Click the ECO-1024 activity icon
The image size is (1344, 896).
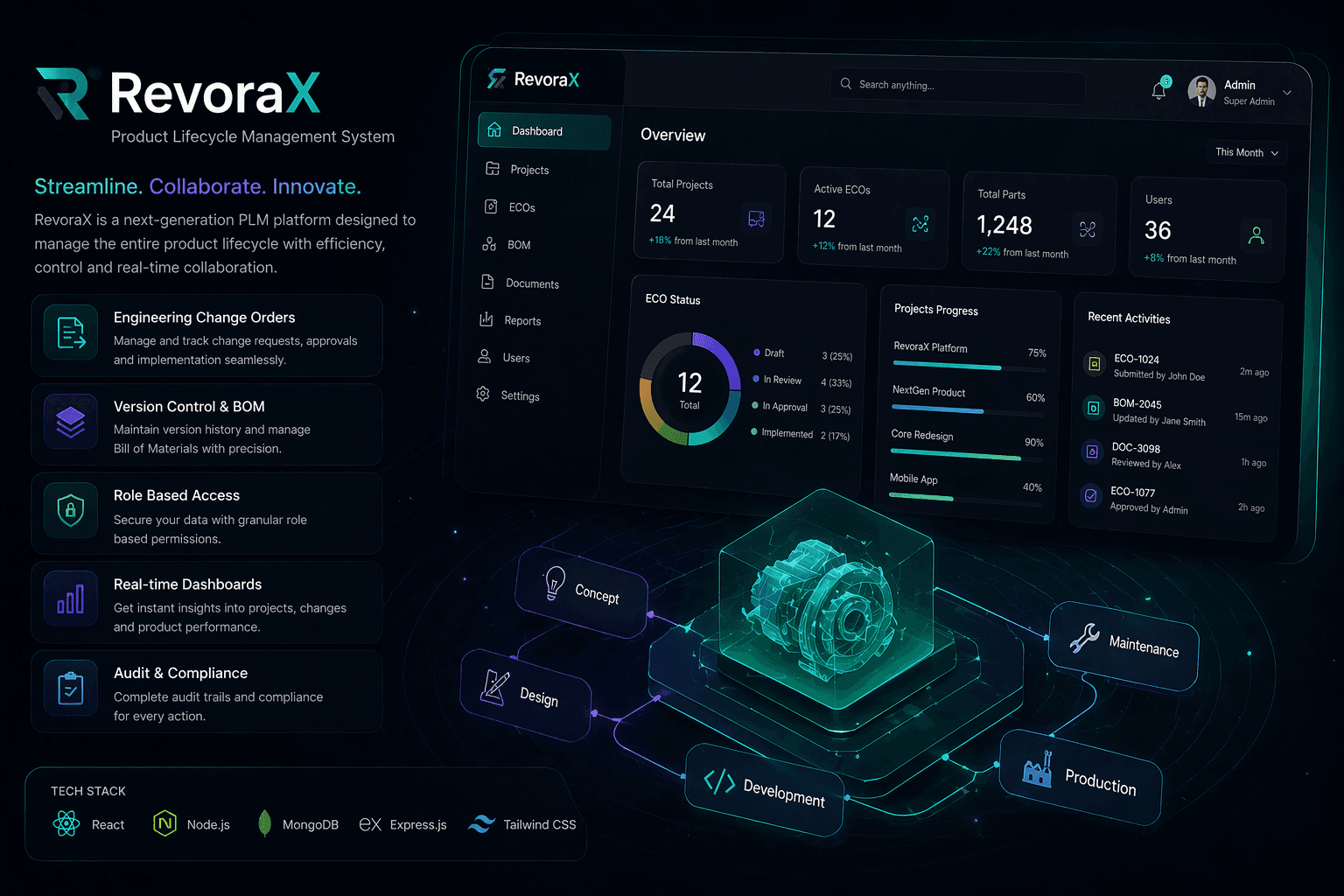click(x=1094, y=363)
